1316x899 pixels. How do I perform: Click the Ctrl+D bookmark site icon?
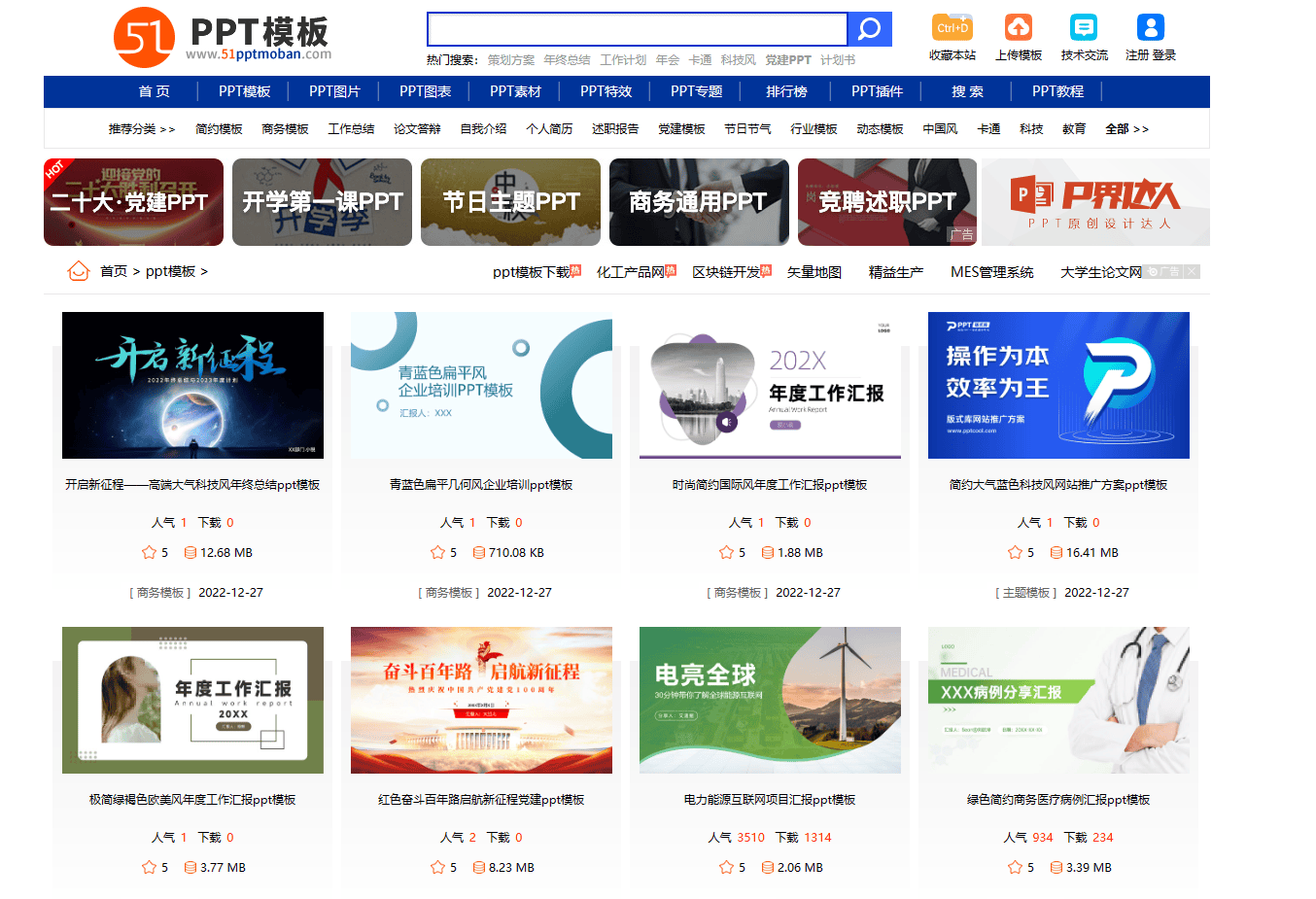[x=952, y=27]
